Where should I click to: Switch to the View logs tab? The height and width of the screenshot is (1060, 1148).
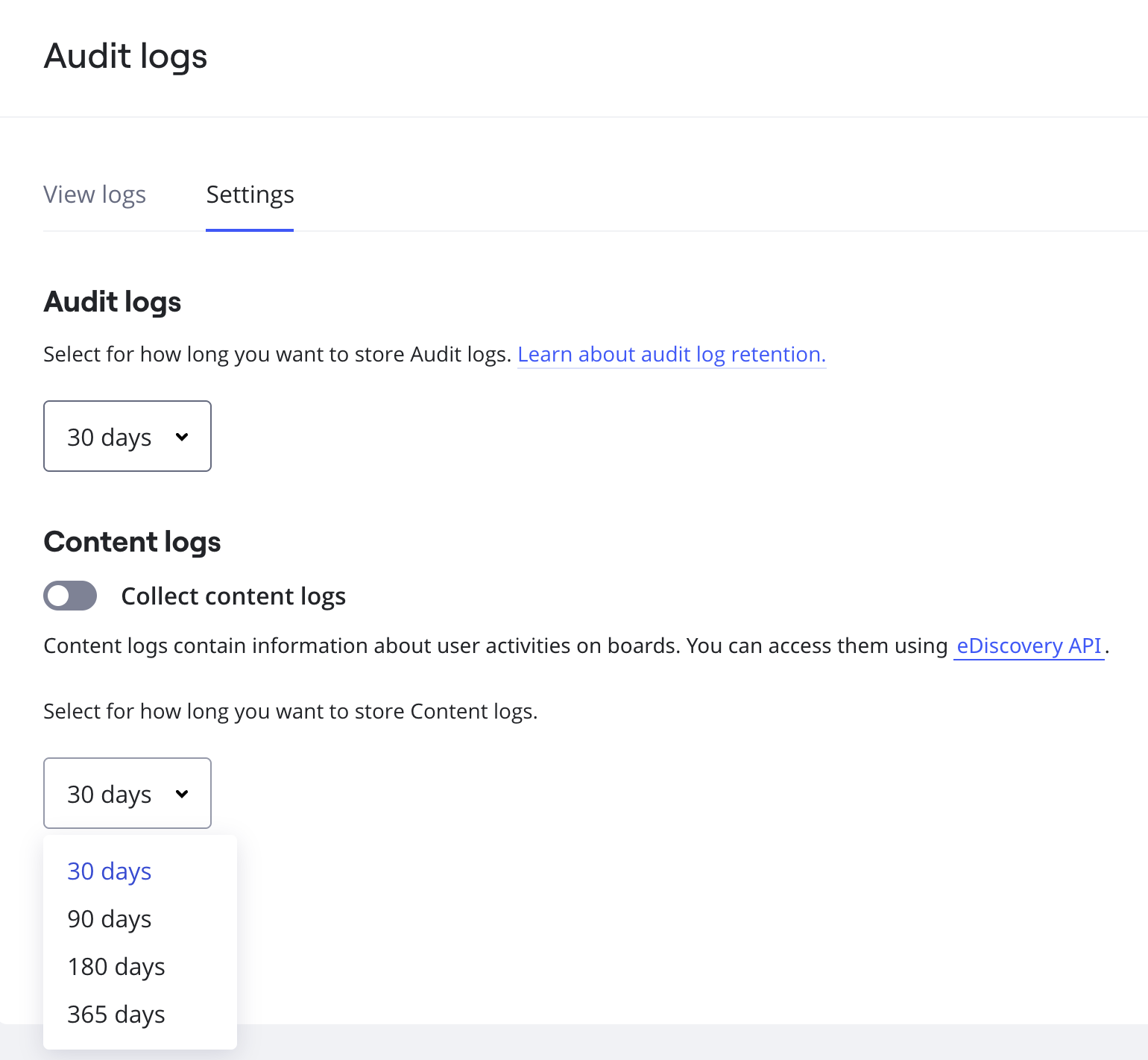click(x=95, y=195)
